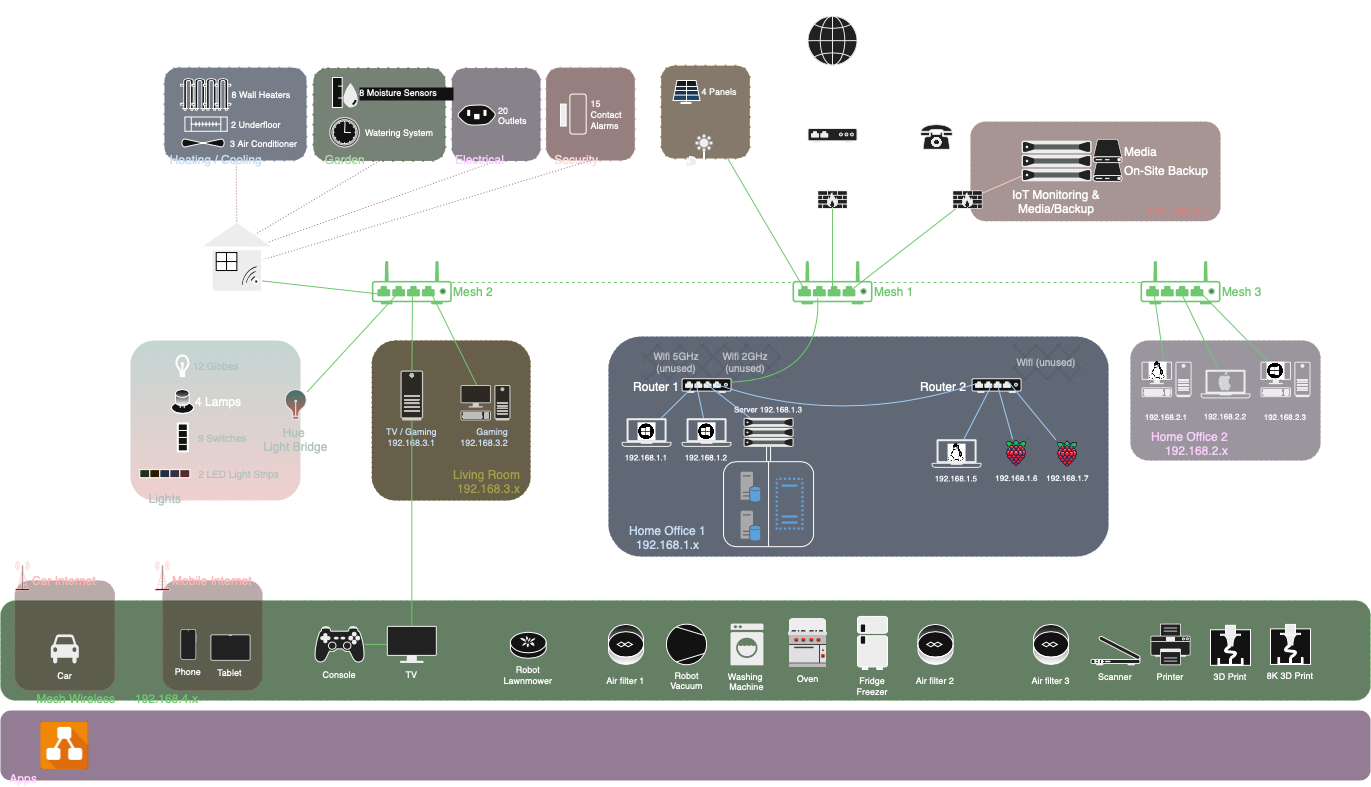This screenshot has height=787, width=1371.
Task: Select the Oven icon
Action: pyautogui.click(x=807, y=642)
